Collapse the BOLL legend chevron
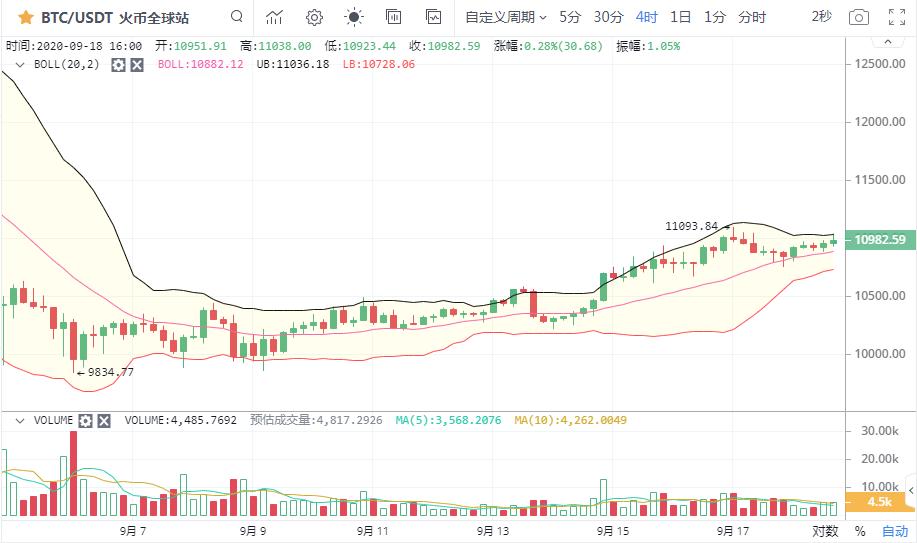This screenshot has width=917, height=543. (x=20, y=64)
